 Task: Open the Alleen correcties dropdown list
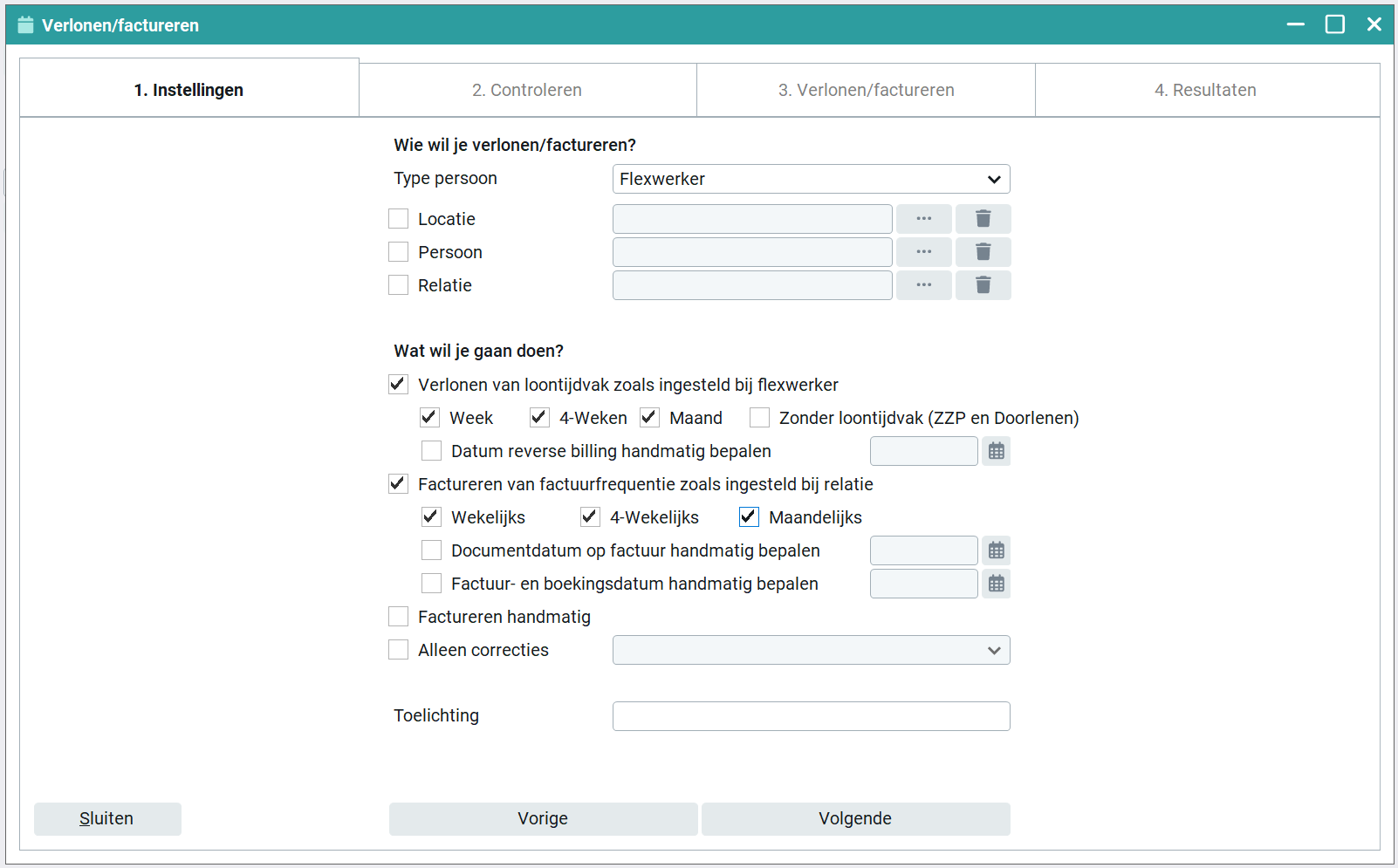[811, 651]
